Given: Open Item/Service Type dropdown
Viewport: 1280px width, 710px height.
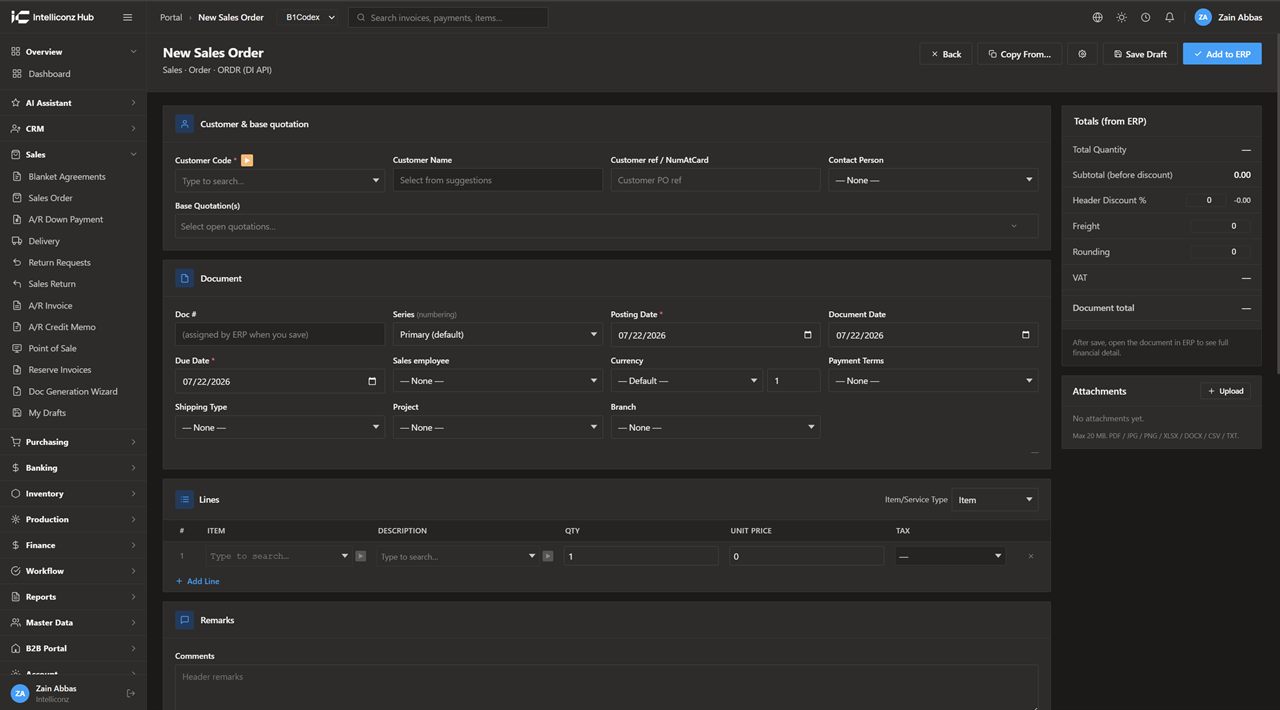Looking at the screenshot, I should pyautogui.click(x=995, y=500).
